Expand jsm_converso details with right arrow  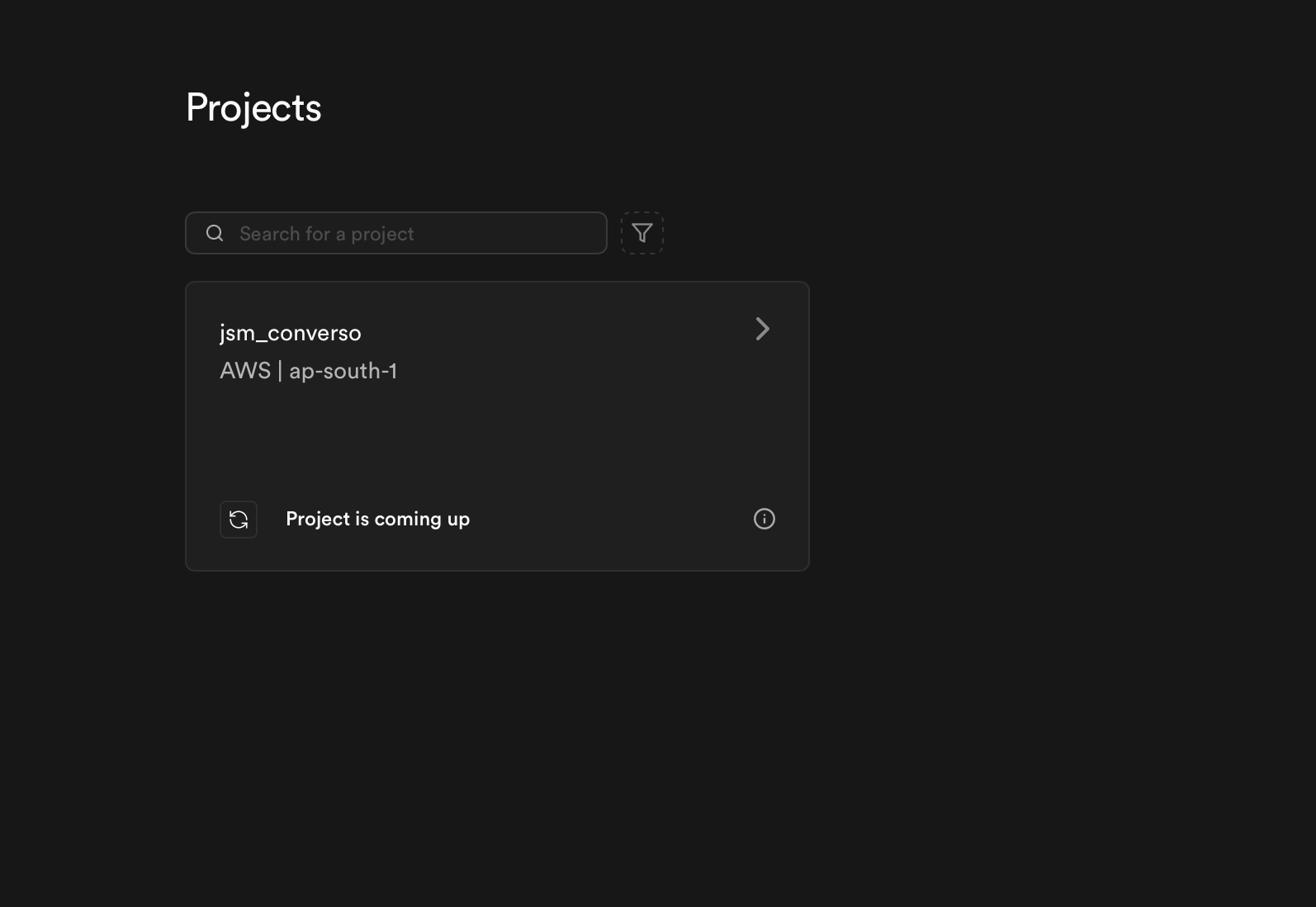pyautogui.click(x=763, y=329)
